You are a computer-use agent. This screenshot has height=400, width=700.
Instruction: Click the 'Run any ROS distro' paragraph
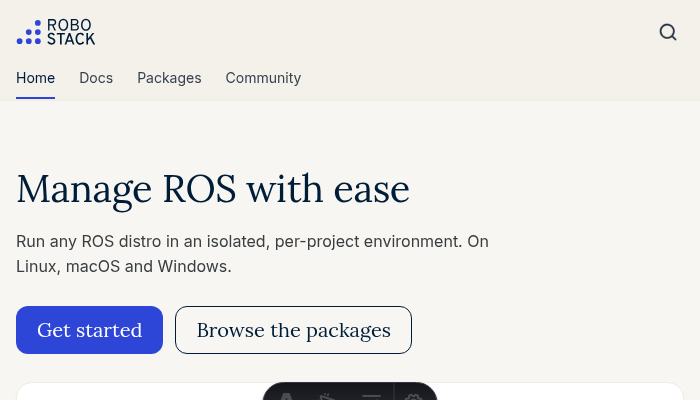coord(252,254)
